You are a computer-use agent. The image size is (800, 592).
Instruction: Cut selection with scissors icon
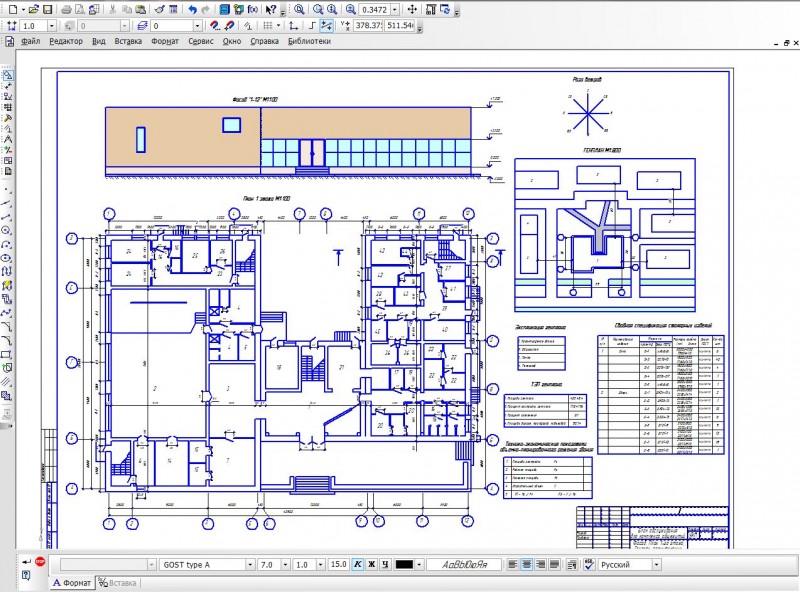pyautogui.click(x=113, y=9)
